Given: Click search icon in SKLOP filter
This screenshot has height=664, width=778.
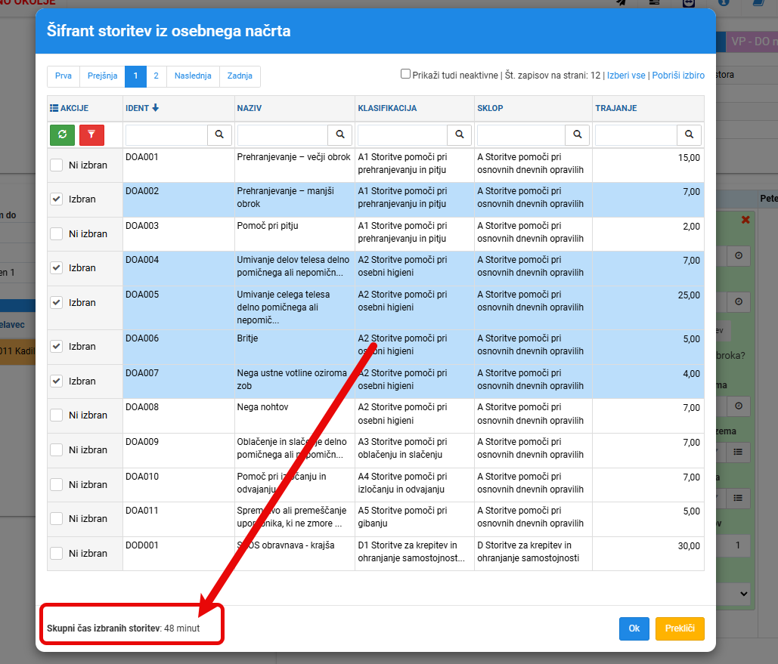Looking at the screenshot, I should 578,134.
